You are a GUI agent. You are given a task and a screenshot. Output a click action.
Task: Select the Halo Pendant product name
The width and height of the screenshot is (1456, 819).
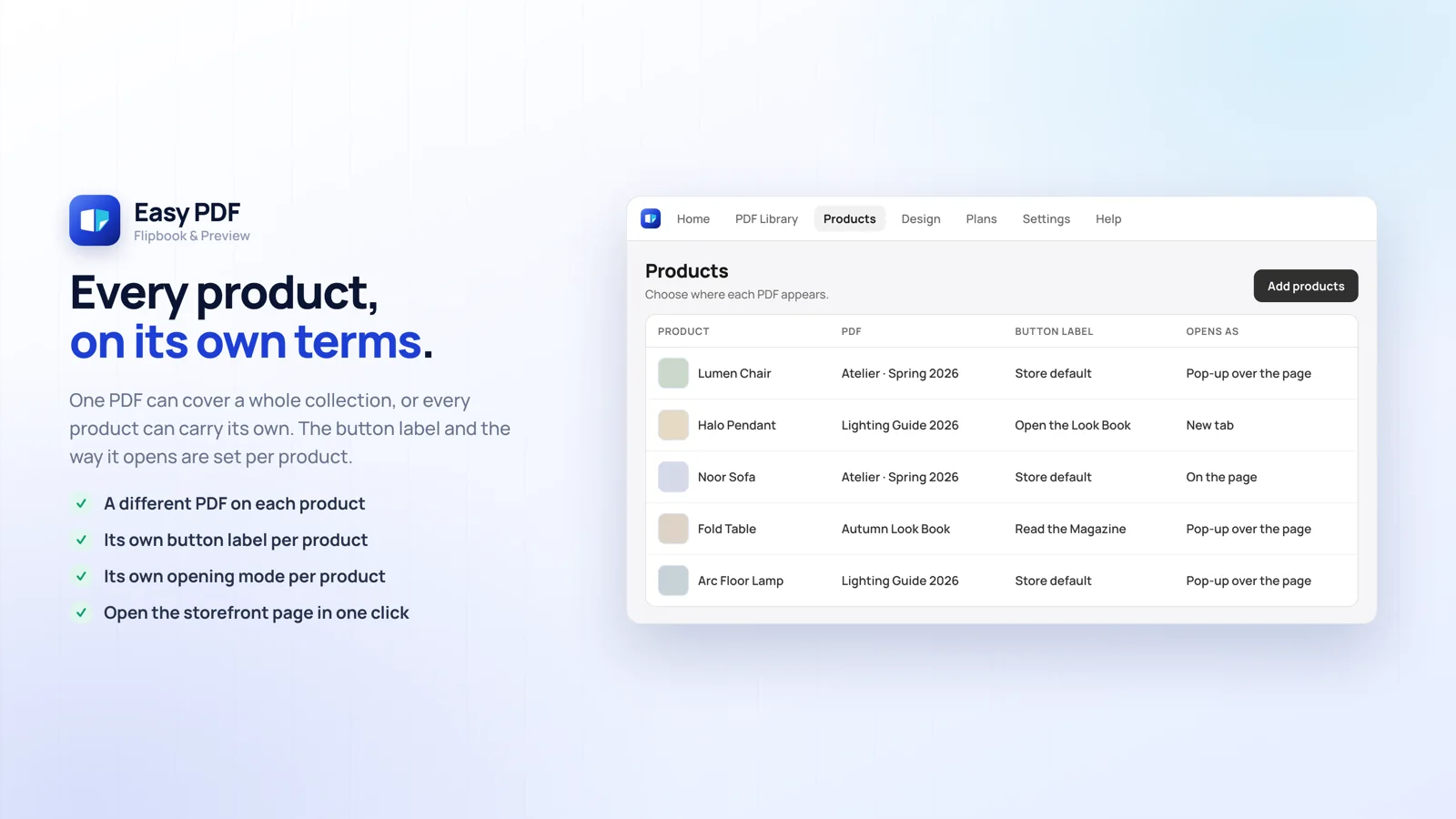coord(737,425)
